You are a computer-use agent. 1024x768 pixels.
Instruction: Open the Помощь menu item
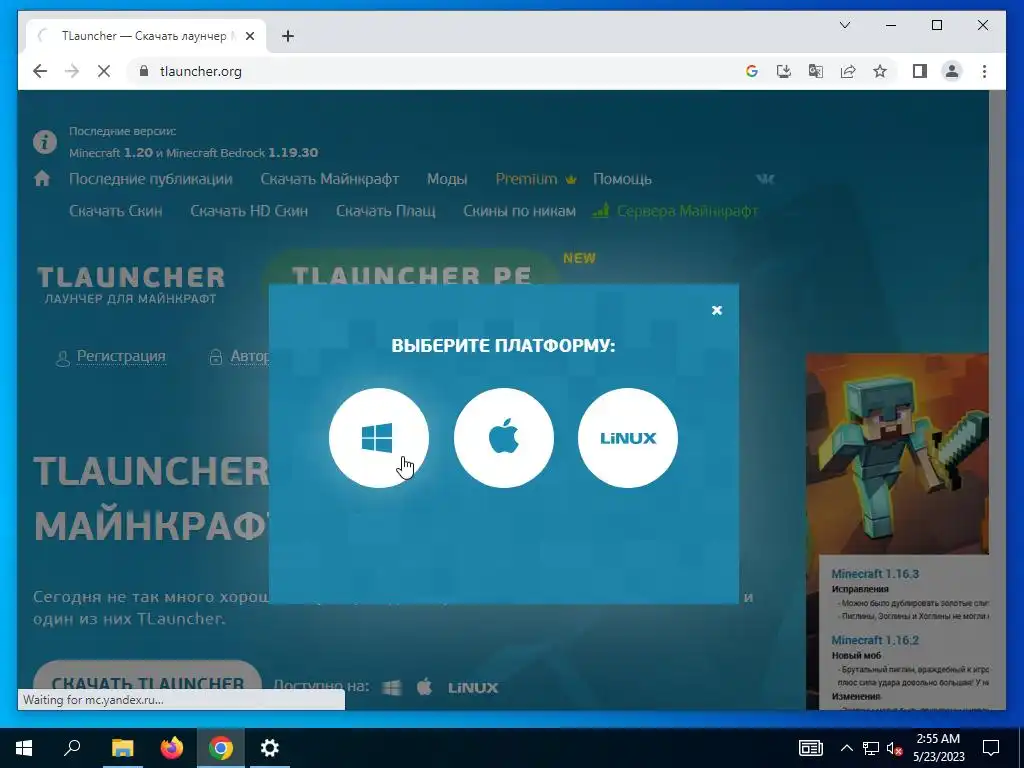(x=622, y=179)
